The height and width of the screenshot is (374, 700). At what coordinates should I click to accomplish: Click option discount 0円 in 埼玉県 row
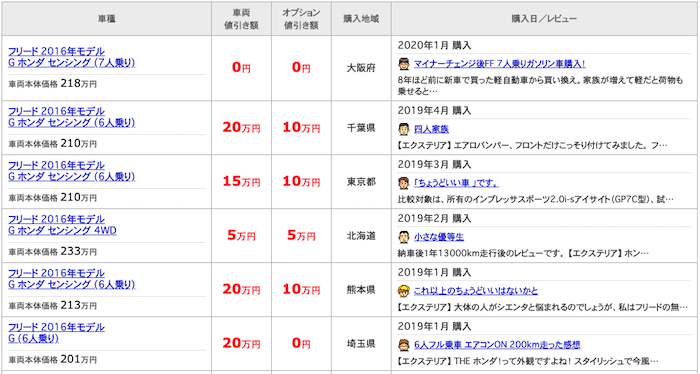pos(301,344)
